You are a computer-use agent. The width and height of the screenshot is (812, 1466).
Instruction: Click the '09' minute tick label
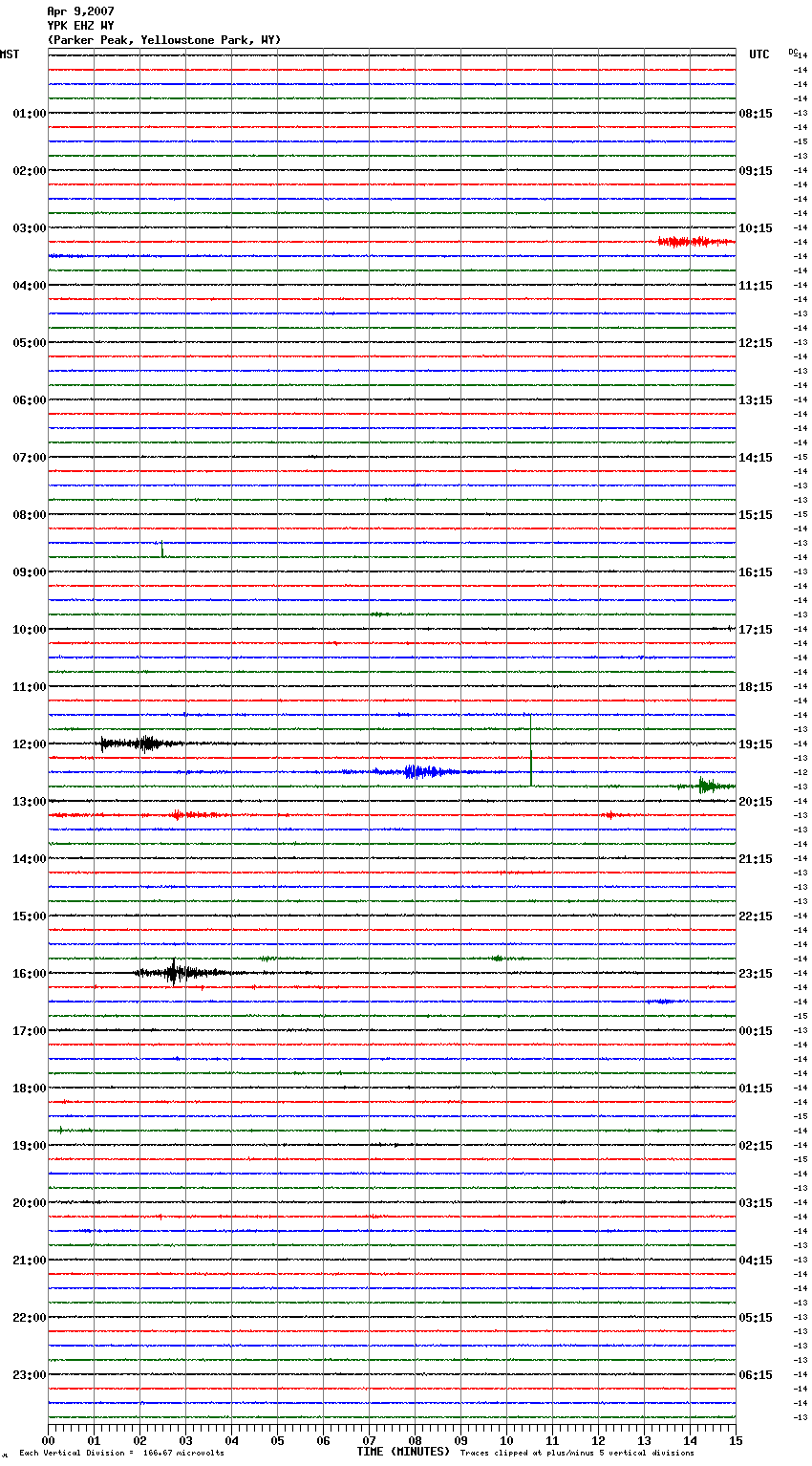(461, 1440)
